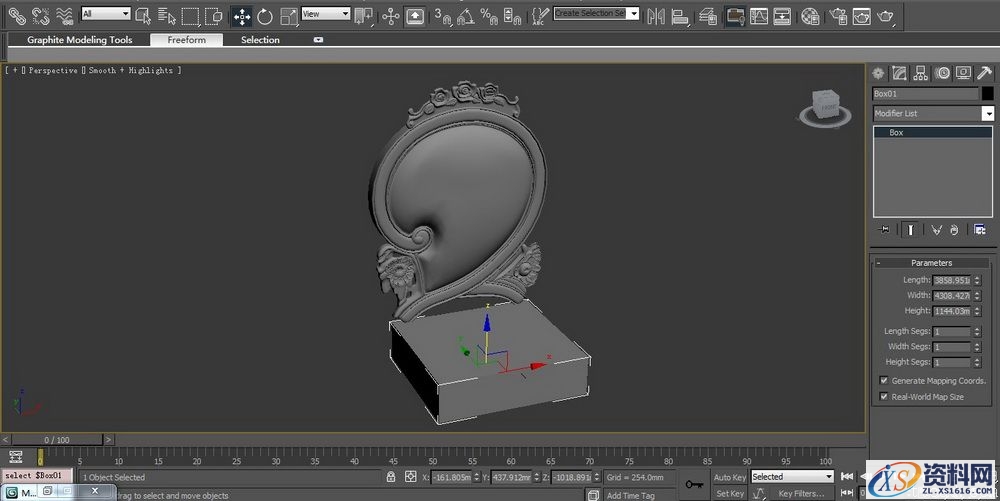Open the Mirror tool
Viewport: 1000px width, 501px height.
click(x=656, y=16)
